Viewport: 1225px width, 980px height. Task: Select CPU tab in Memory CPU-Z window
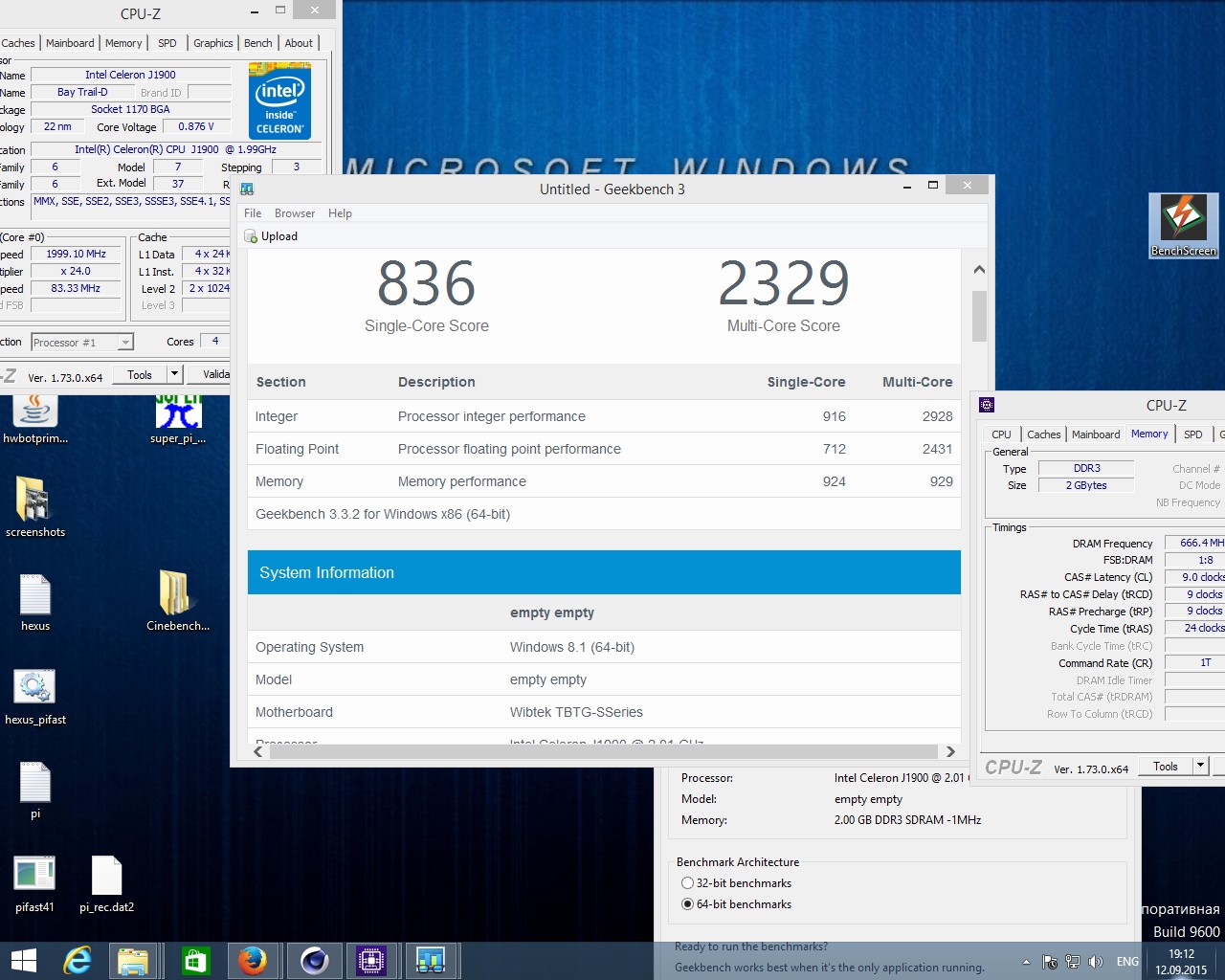pos(1001,434)
